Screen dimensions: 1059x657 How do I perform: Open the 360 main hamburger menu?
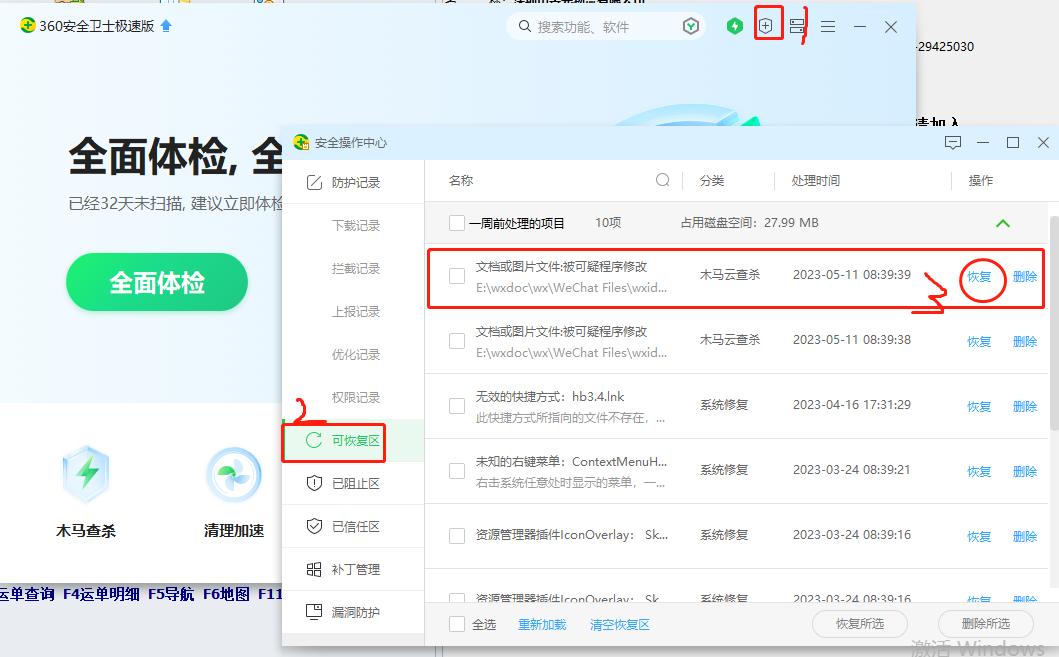(827, 26)
